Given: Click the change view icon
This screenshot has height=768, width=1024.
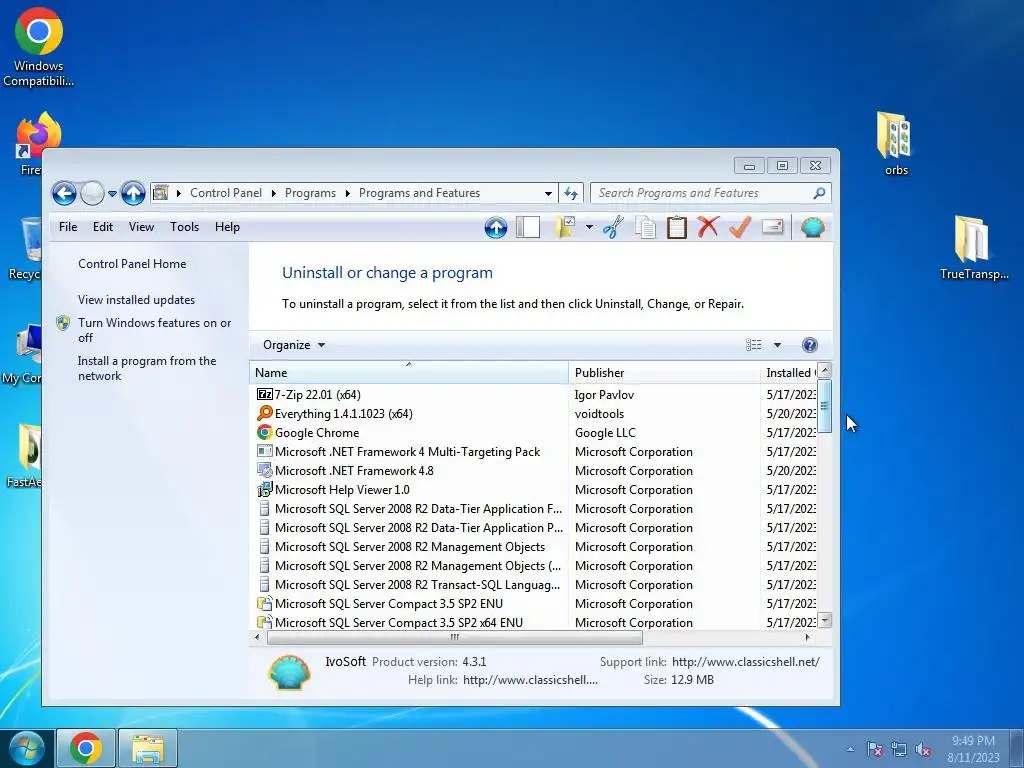Looking at the screenshot, I should click(754, 345).
